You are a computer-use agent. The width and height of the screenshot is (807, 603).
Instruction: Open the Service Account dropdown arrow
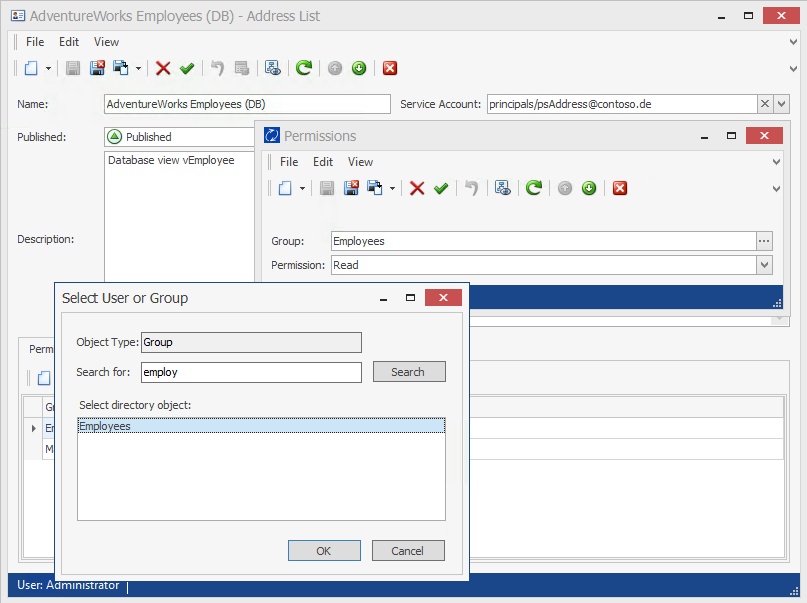click(x=782, y=104)
